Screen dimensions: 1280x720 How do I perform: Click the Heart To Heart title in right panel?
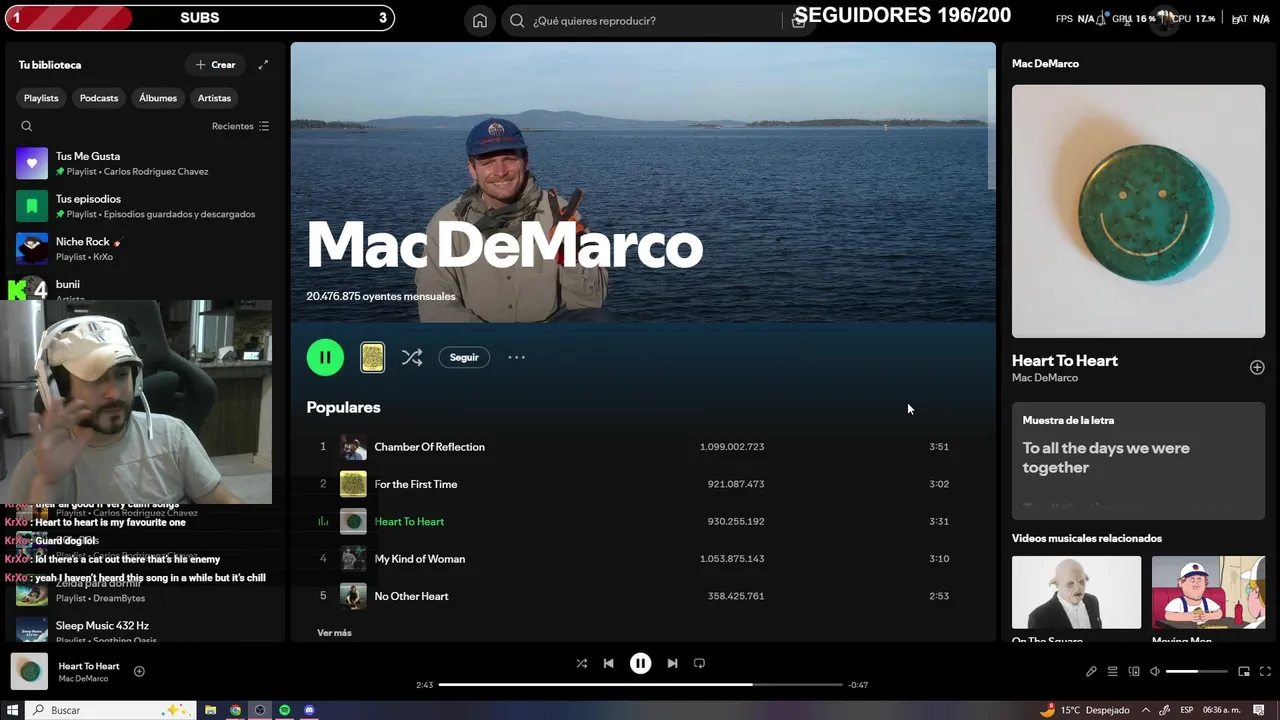(1065, 360)
